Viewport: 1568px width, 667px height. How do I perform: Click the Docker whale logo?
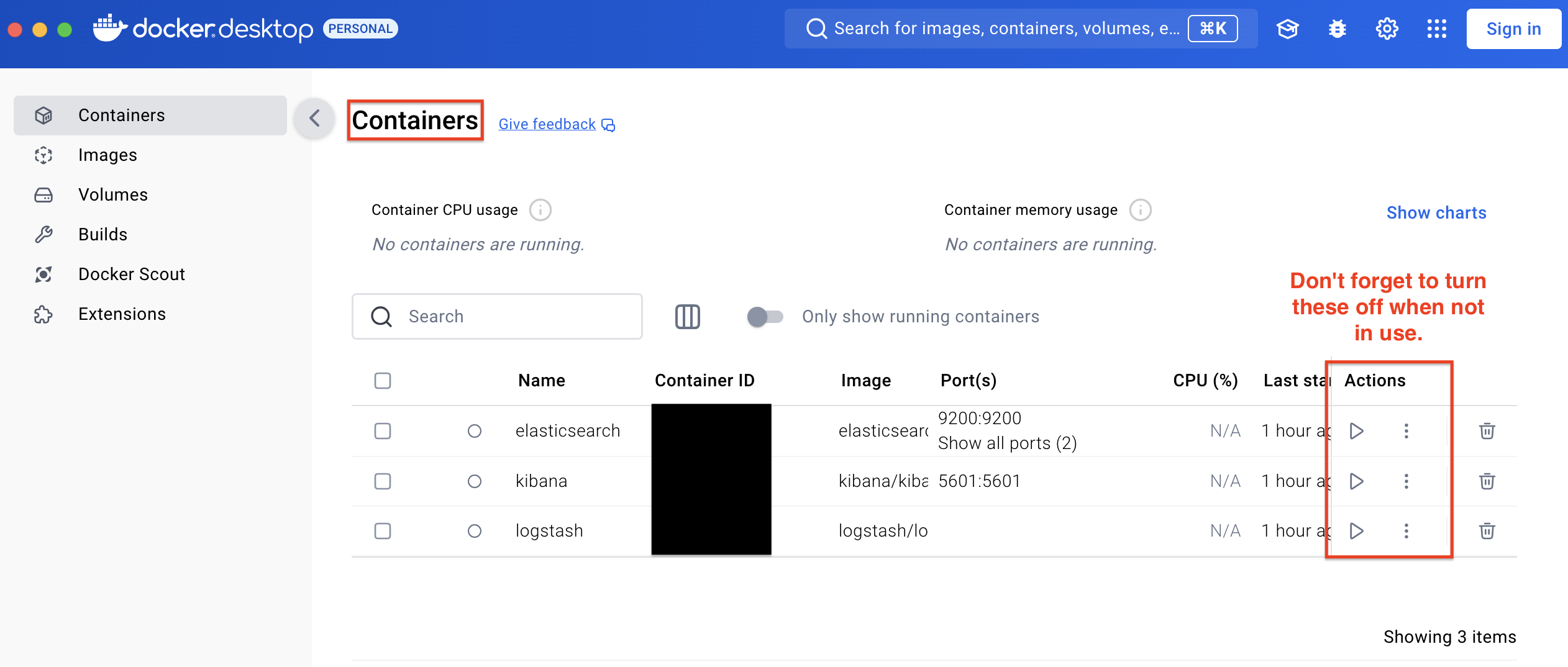[110, 28]
